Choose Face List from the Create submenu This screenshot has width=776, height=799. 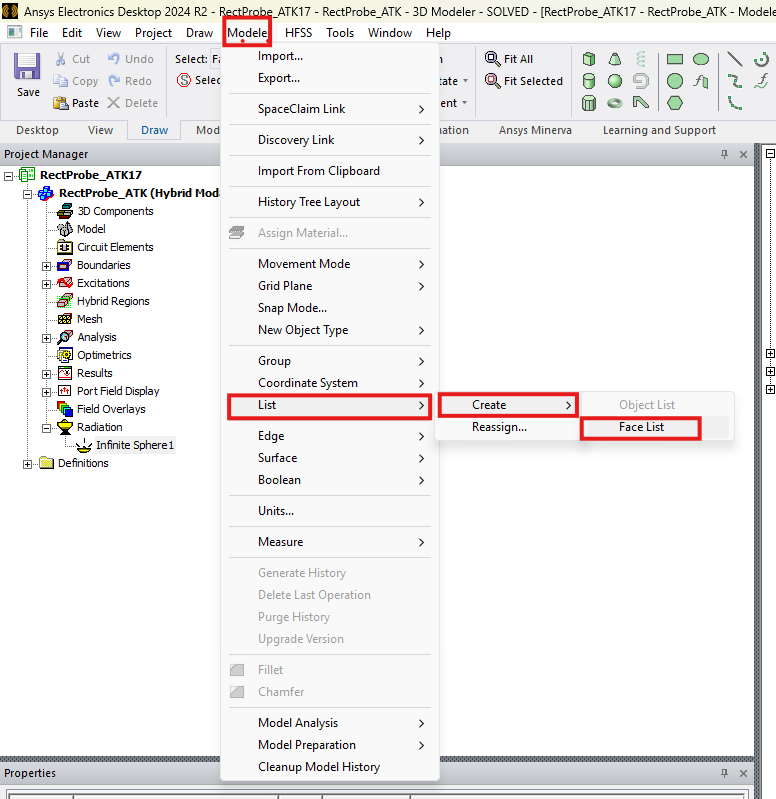click(x=641, y=427)
